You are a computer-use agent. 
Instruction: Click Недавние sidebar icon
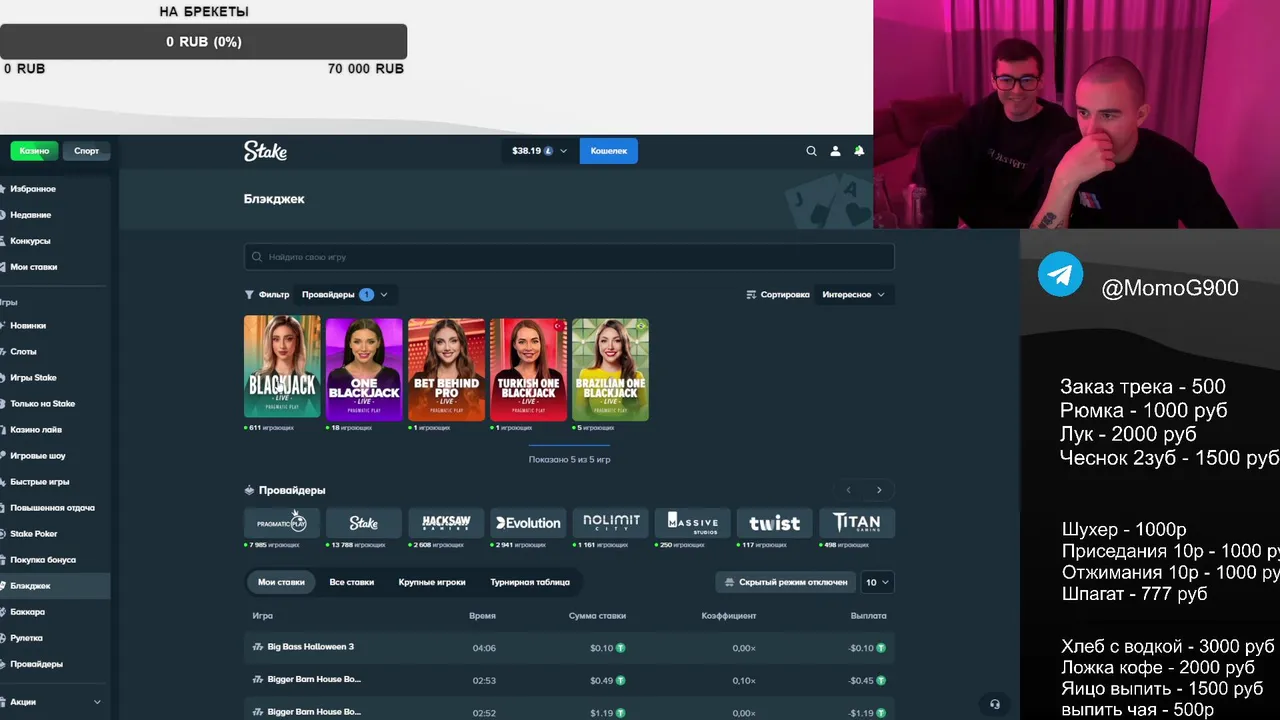click(x=3, y=215)
